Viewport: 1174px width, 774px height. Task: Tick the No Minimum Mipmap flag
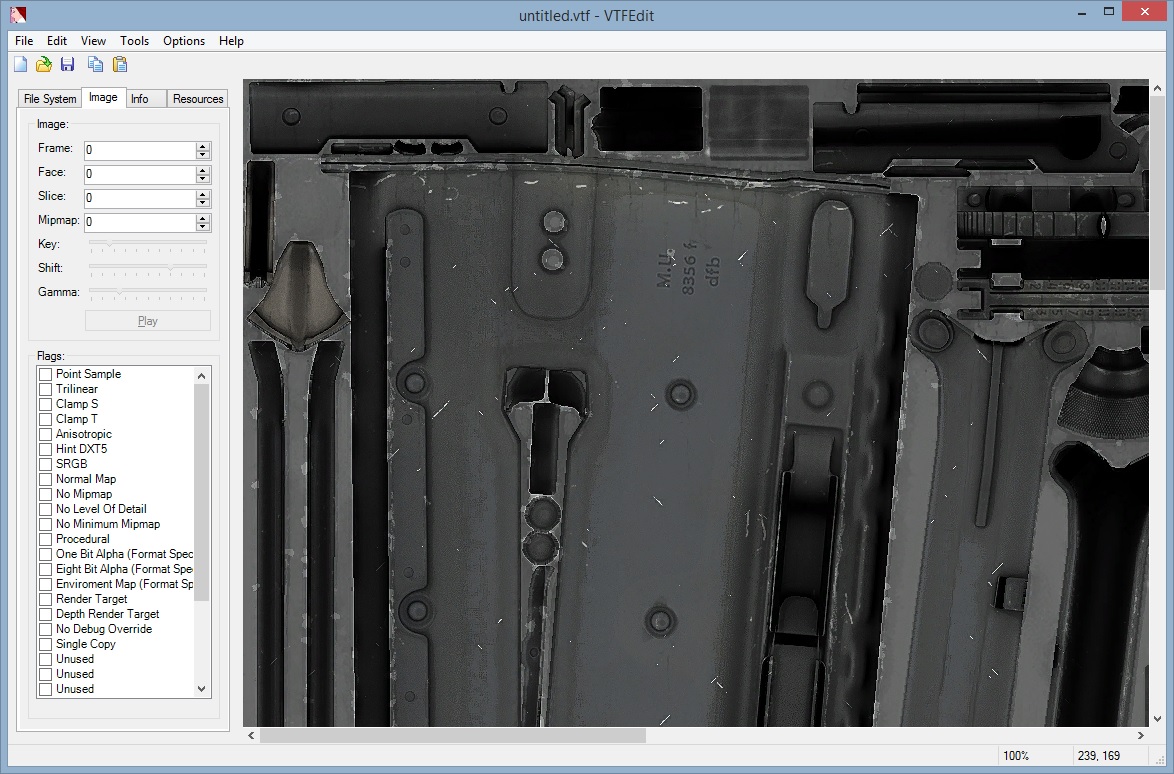pos(46,524)
